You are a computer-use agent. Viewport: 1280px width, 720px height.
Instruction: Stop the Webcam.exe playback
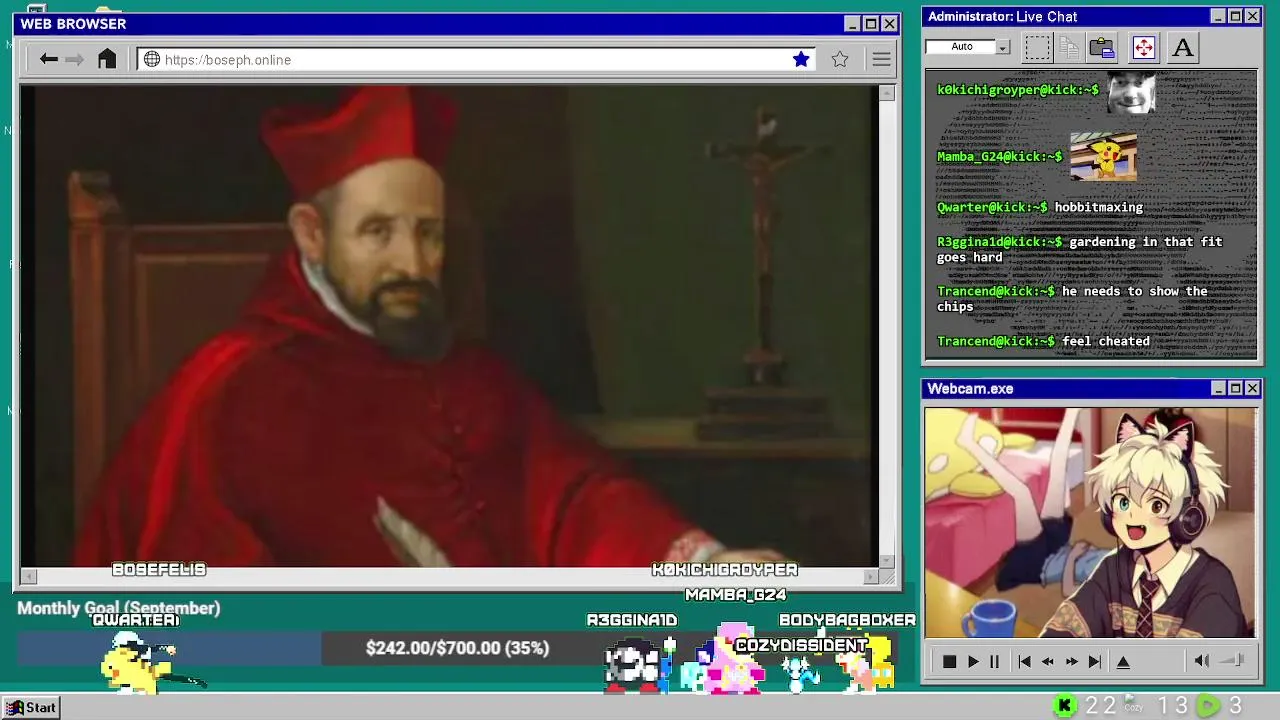point(950,661)
